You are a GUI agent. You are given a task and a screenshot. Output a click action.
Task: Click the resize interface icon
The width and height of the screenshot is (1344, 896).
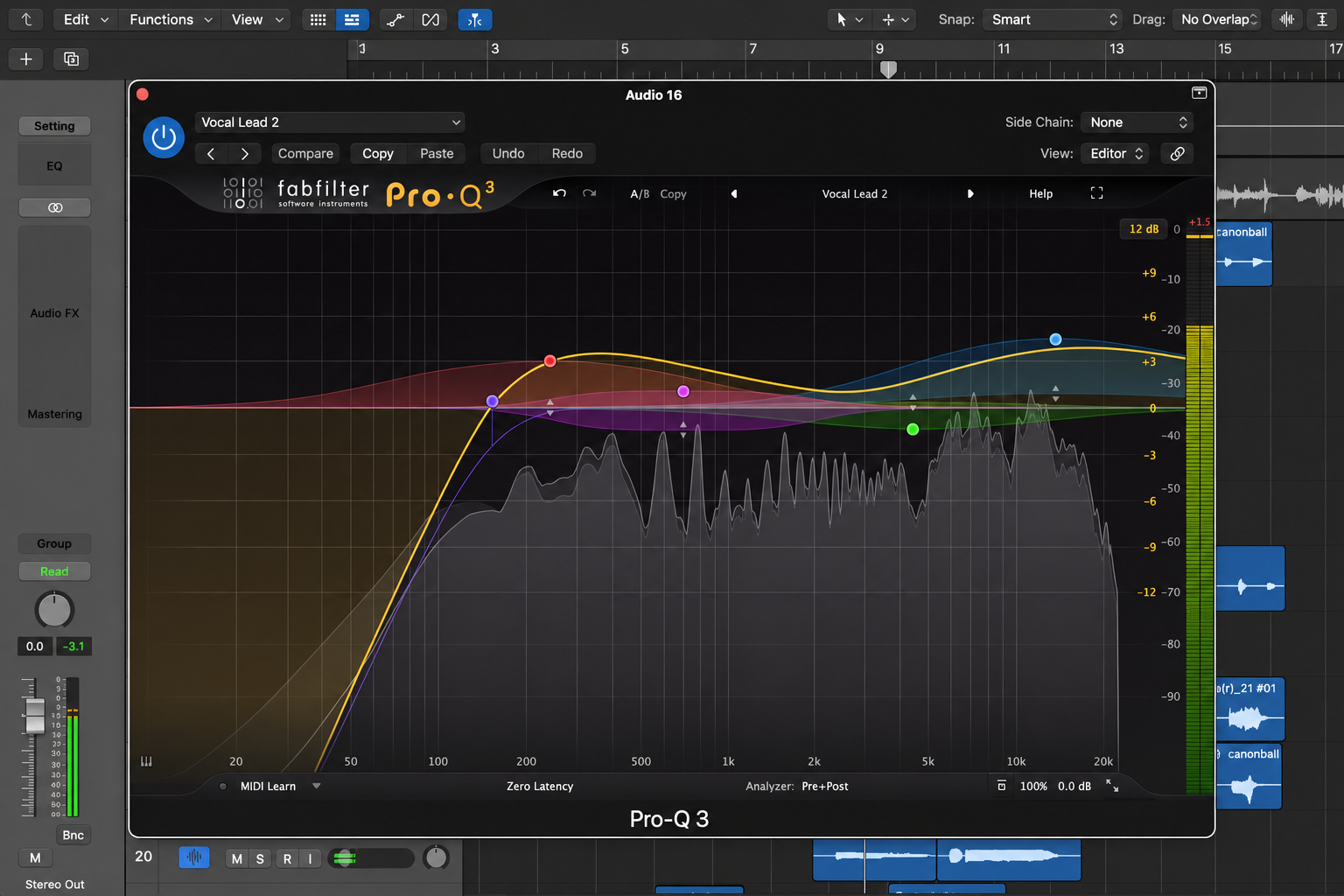click(1112, 786)
